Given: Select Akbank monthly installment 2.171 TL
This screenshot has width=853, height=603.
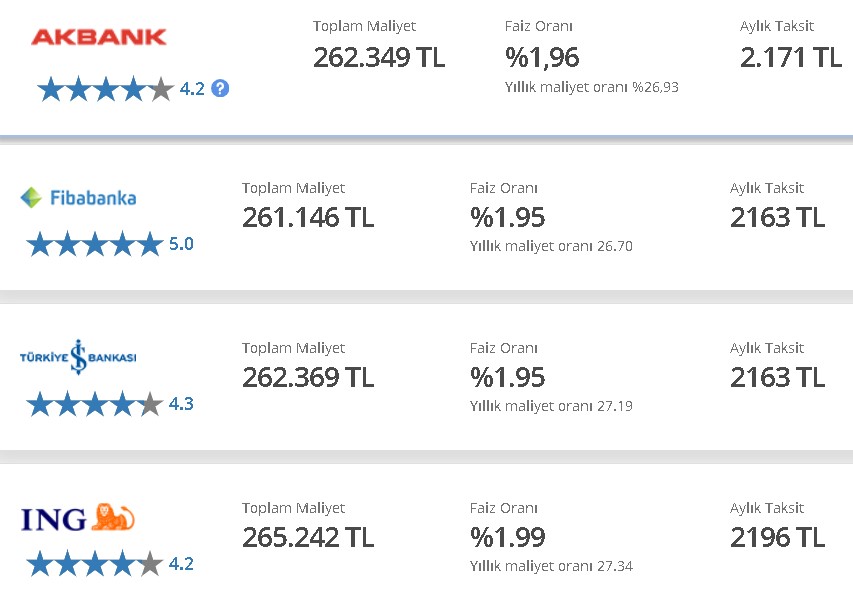Looking at the screenshot, I should click(791, 57).
